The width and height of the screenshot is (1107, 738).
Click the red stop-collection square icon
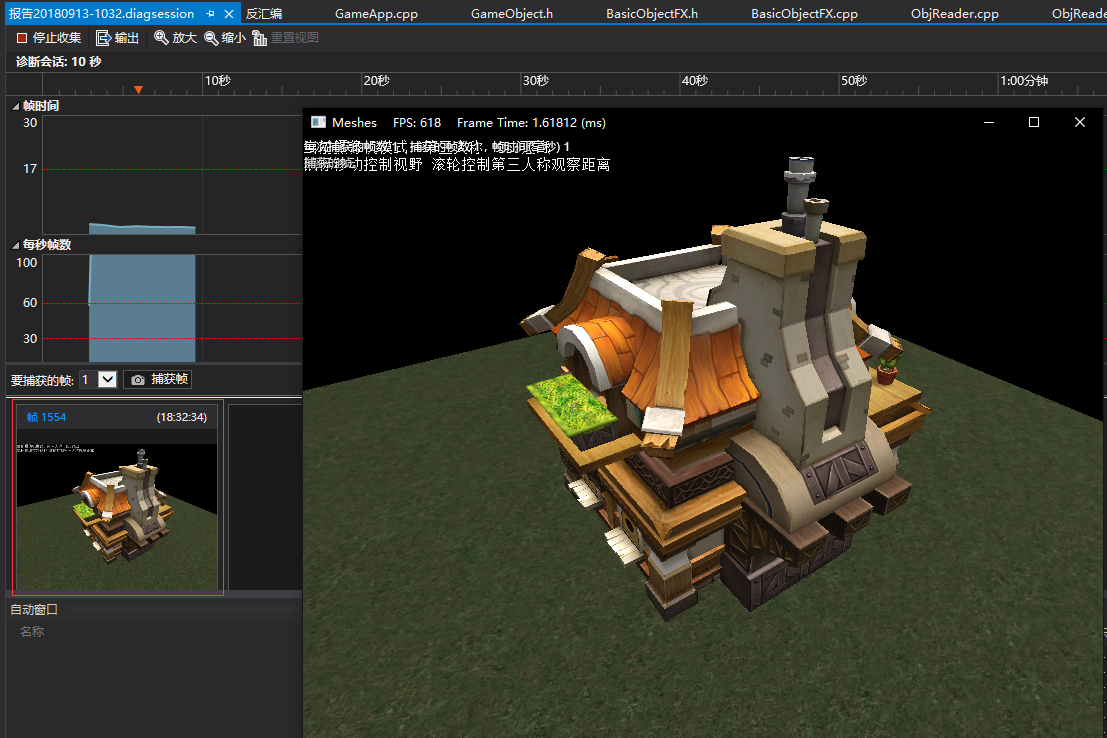coord(22,38)
